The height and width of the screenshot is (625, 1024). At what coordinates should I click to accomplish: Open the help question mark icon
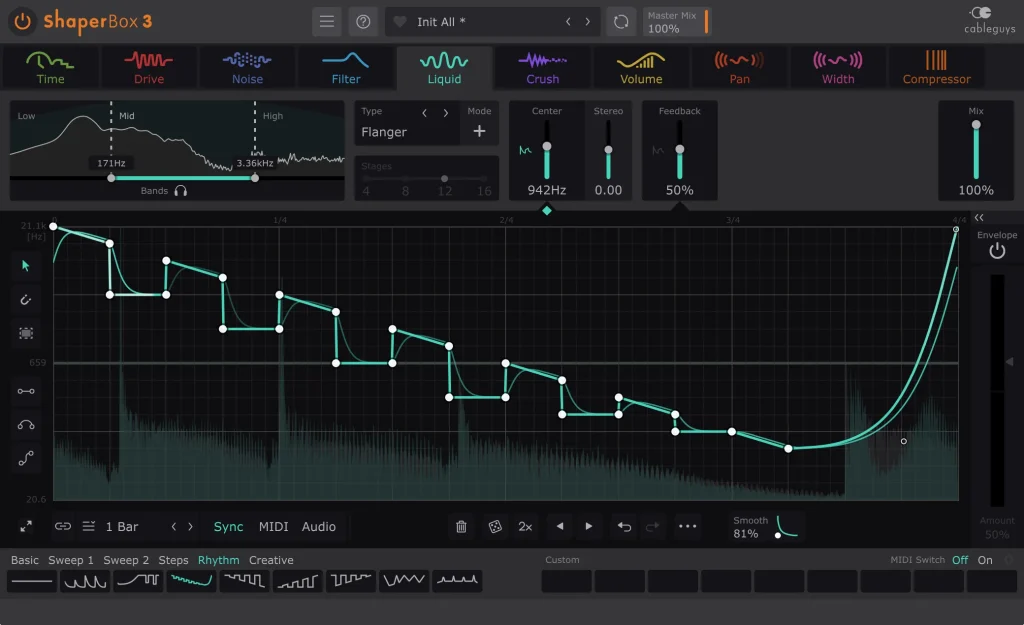click(x=363, y=22)
